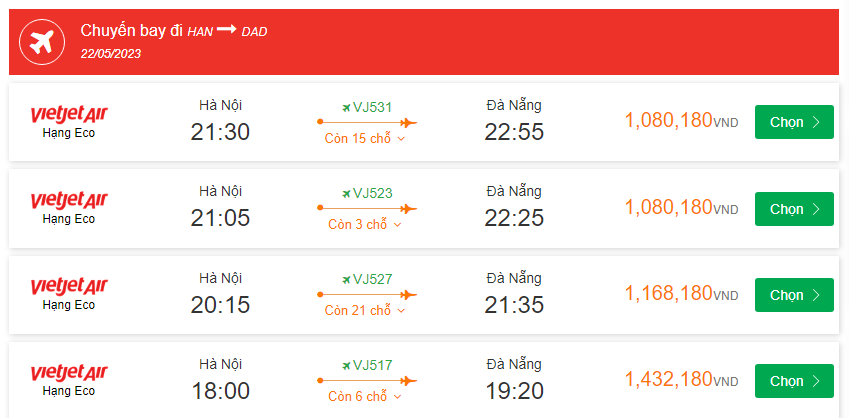849x418 pixels.
Task: Select the 18:00 flight using Chọn
Action: coord(794,381)
